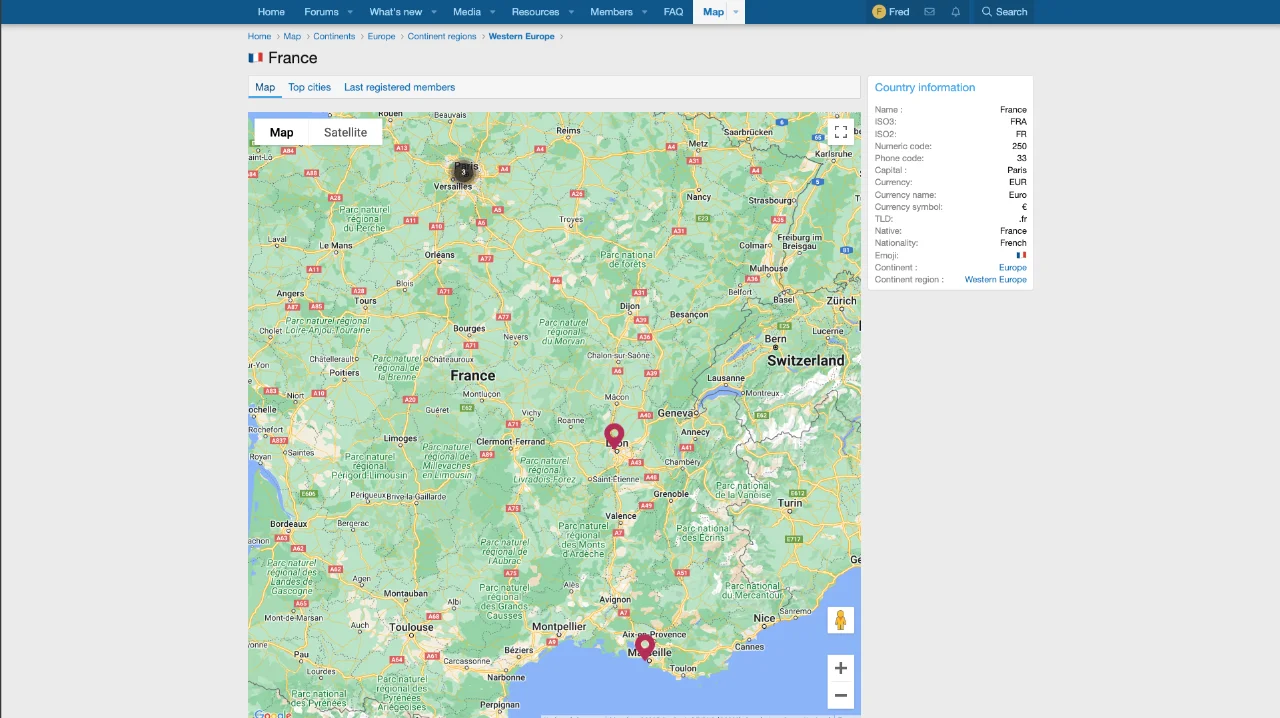
Task: Click the ISO3 value FRA
Action: point(1018,122)
